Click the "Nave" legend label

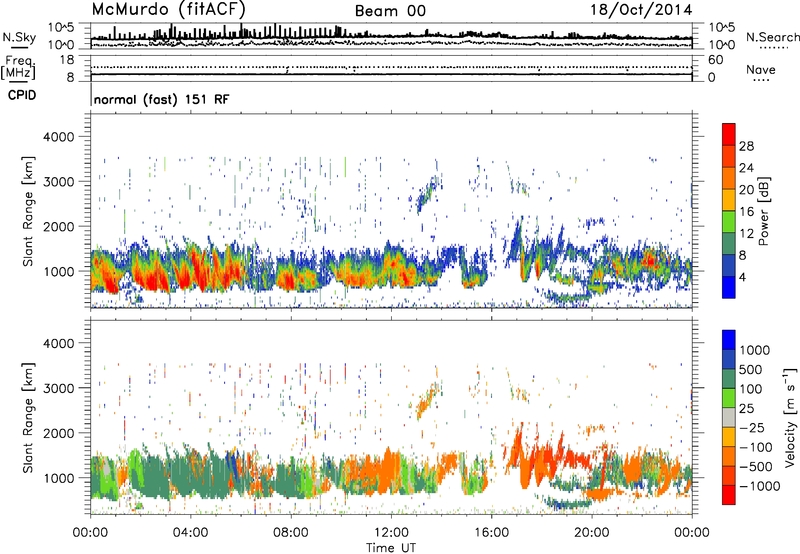click(x=761, y=69)
